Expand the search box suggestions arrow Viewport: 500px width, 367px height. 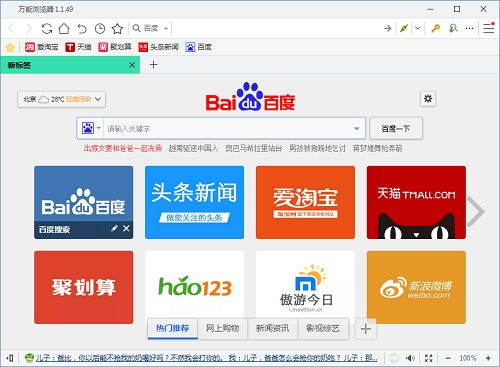click(x=356, y=129)
